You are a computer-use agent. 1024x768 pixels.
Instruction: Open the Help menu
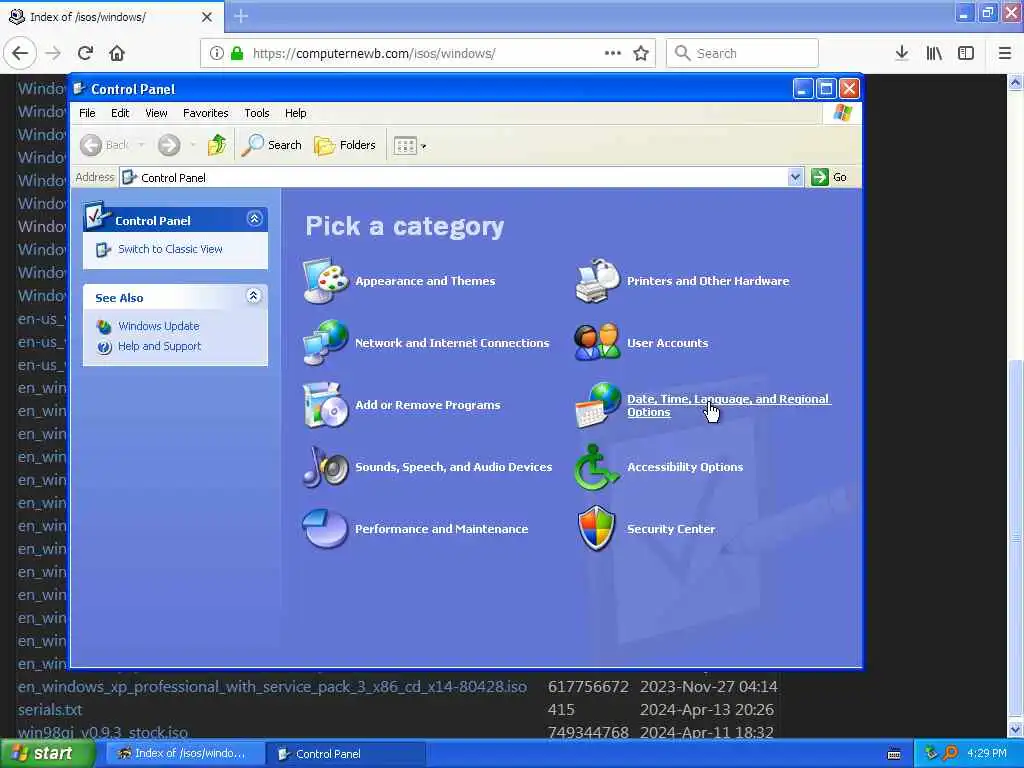pyautogui.click(x=295, y=113)
